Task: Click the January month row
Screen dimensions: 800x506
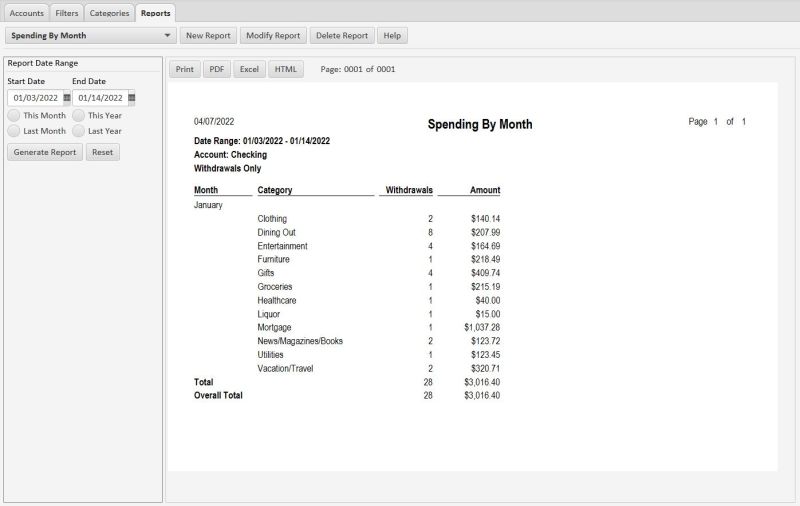Action: pyautogui.click(x=208, y=205)
